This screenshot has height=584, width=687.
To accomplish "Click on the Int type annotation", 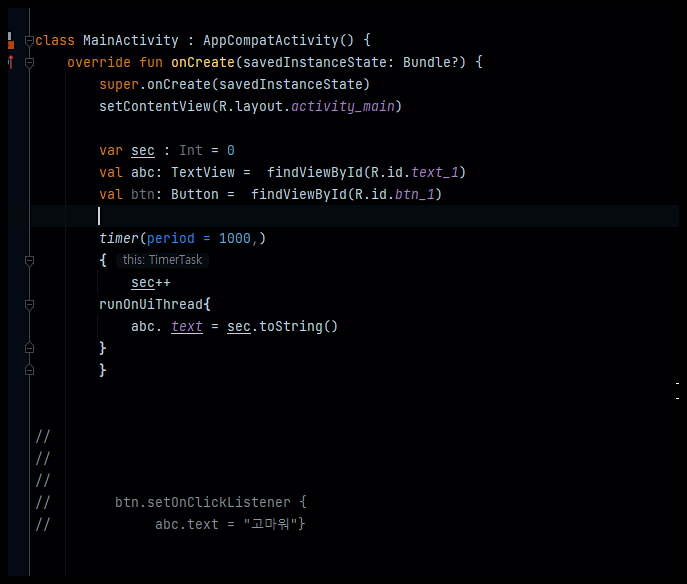I will coord(191,150).
